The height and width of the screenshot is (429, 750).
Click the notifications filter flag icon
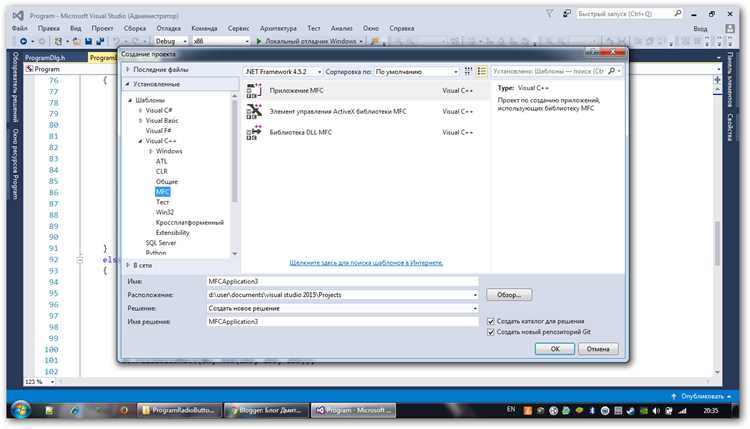tap(550, 14)
